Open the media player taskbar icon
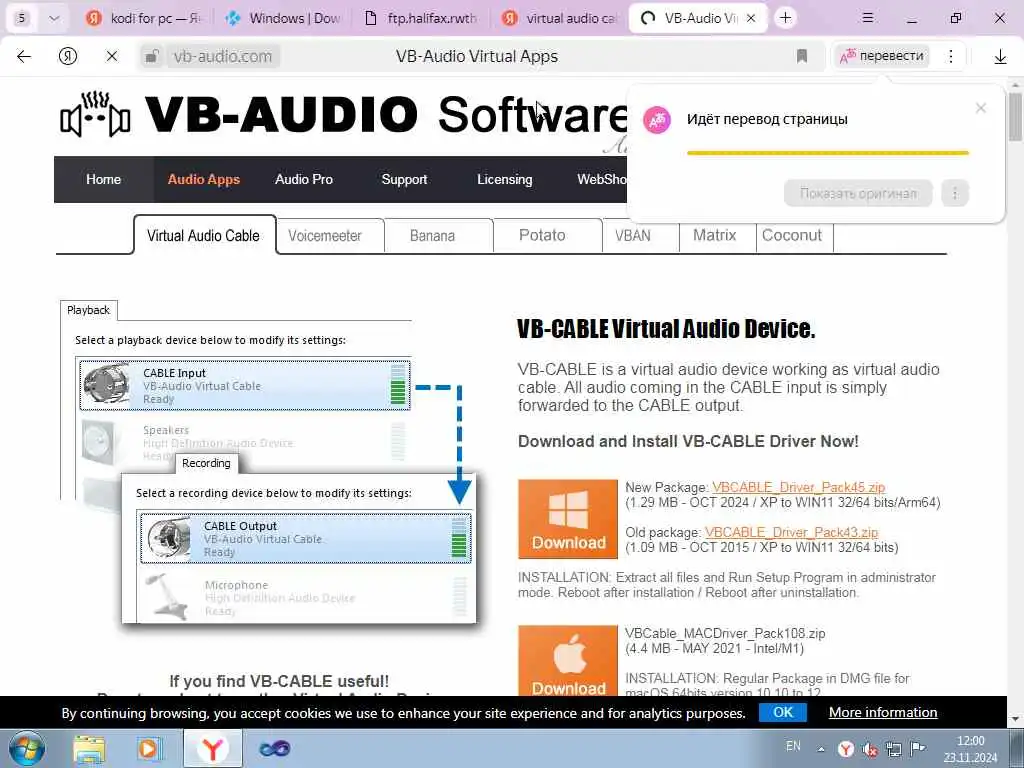1024x768 pixels. click(148, 748)
